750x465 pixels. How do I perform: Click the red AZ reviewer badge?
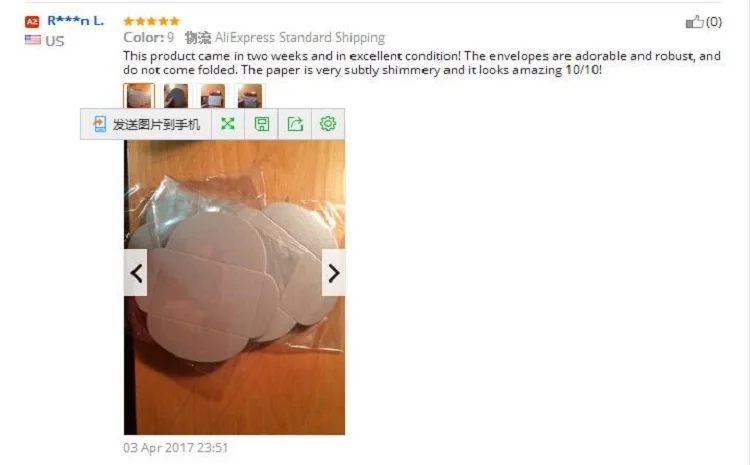tap(32, 22)
